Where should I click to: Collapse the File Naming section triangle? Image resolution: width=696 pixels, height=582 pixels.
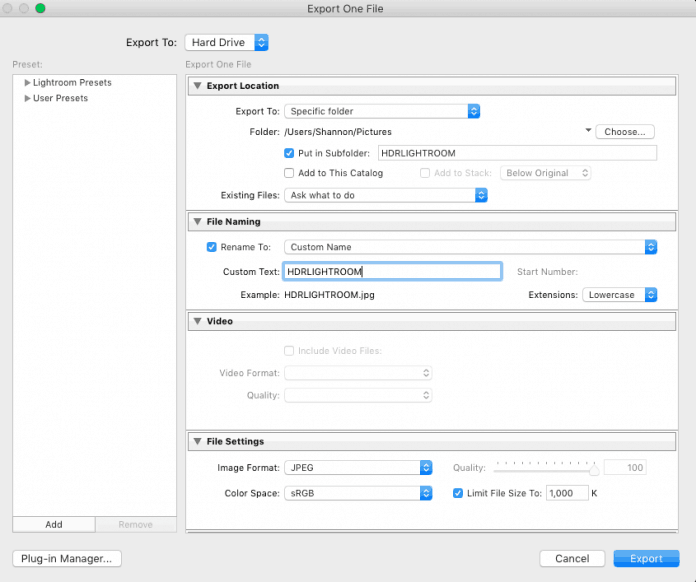[x=197, y=222]
